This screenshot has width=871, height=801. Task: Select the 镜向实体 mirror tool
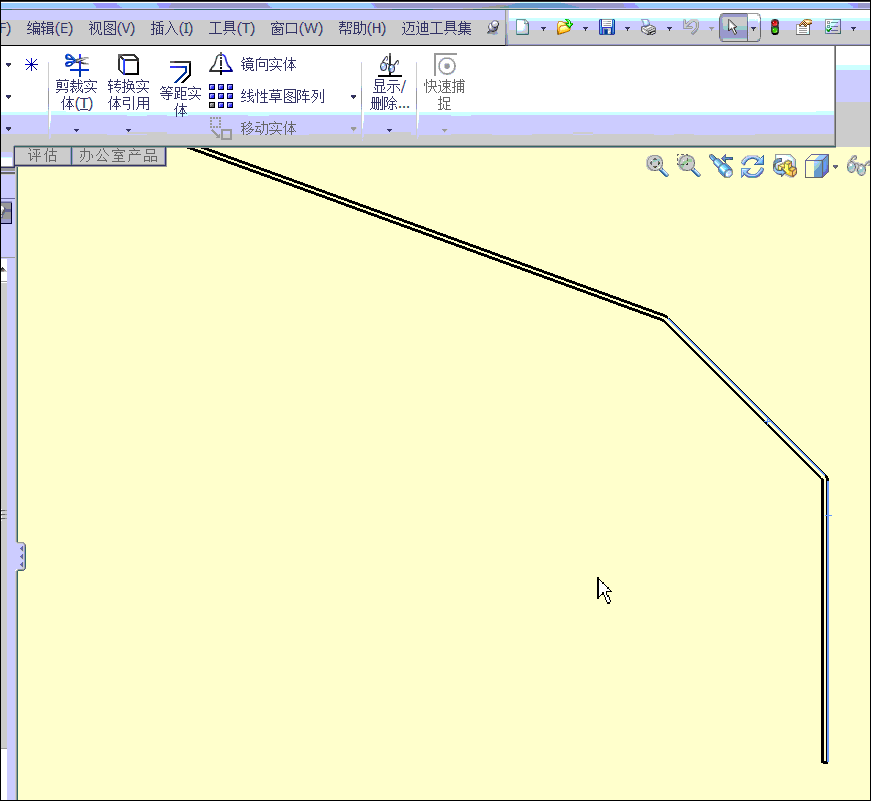pyautogui.click(x=253, y=64)
